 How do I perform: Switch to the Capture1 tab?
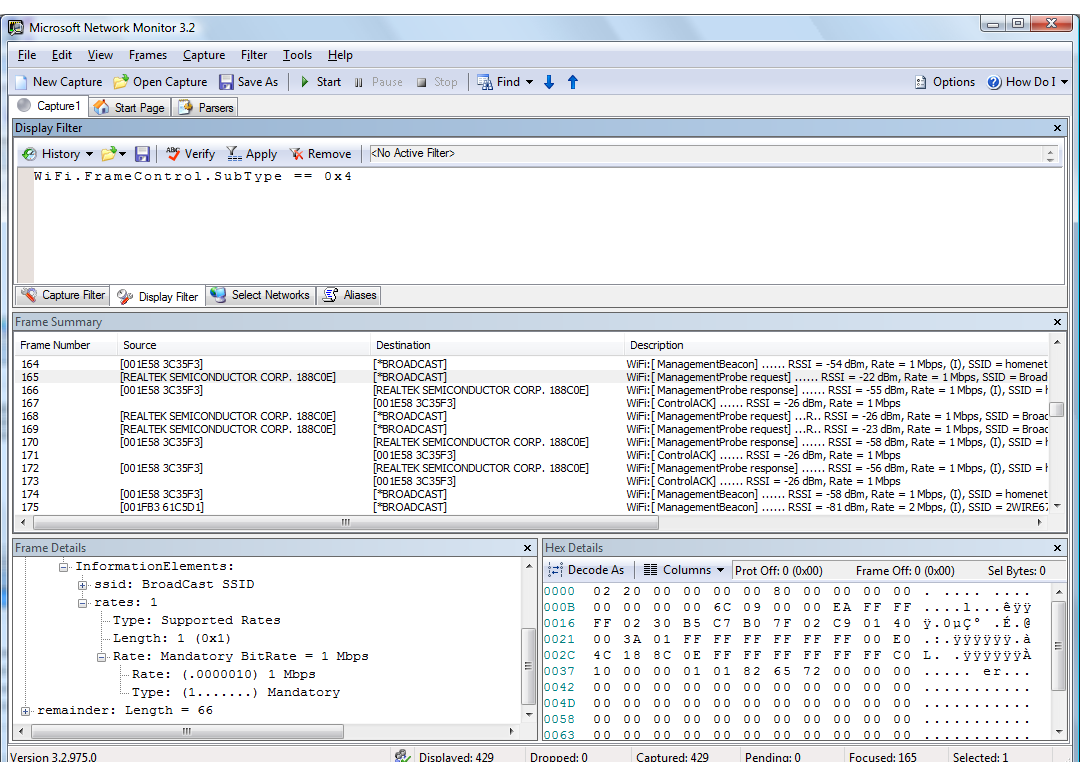pos(50,106)
